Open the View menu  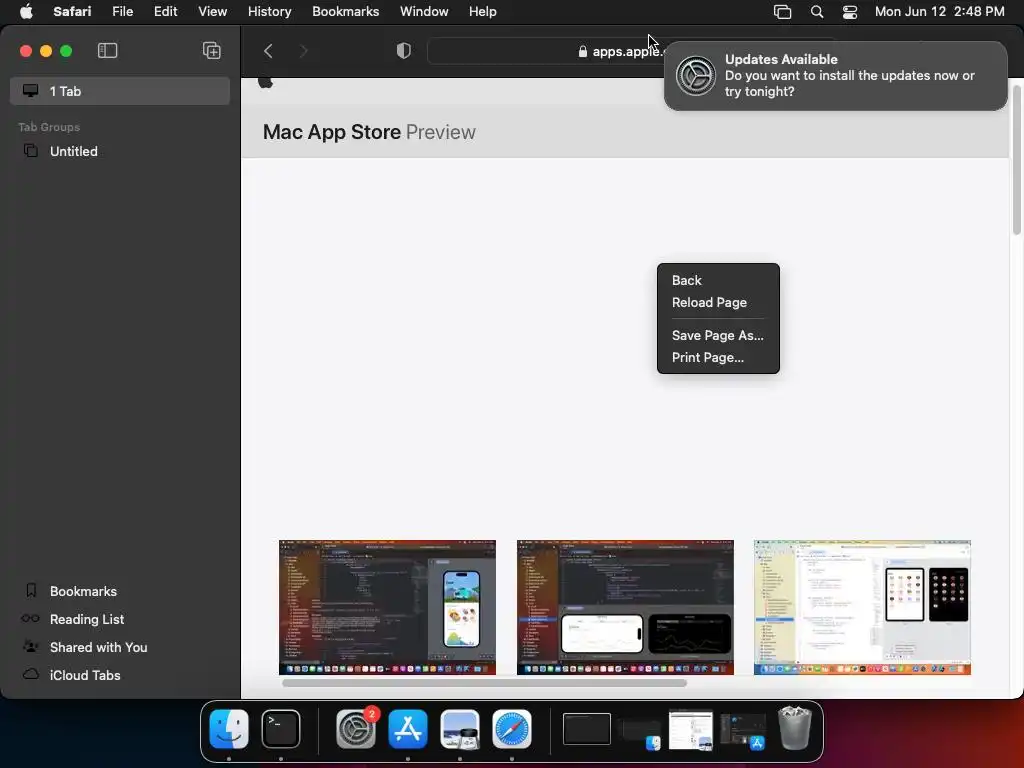click(x=212, y=11)
